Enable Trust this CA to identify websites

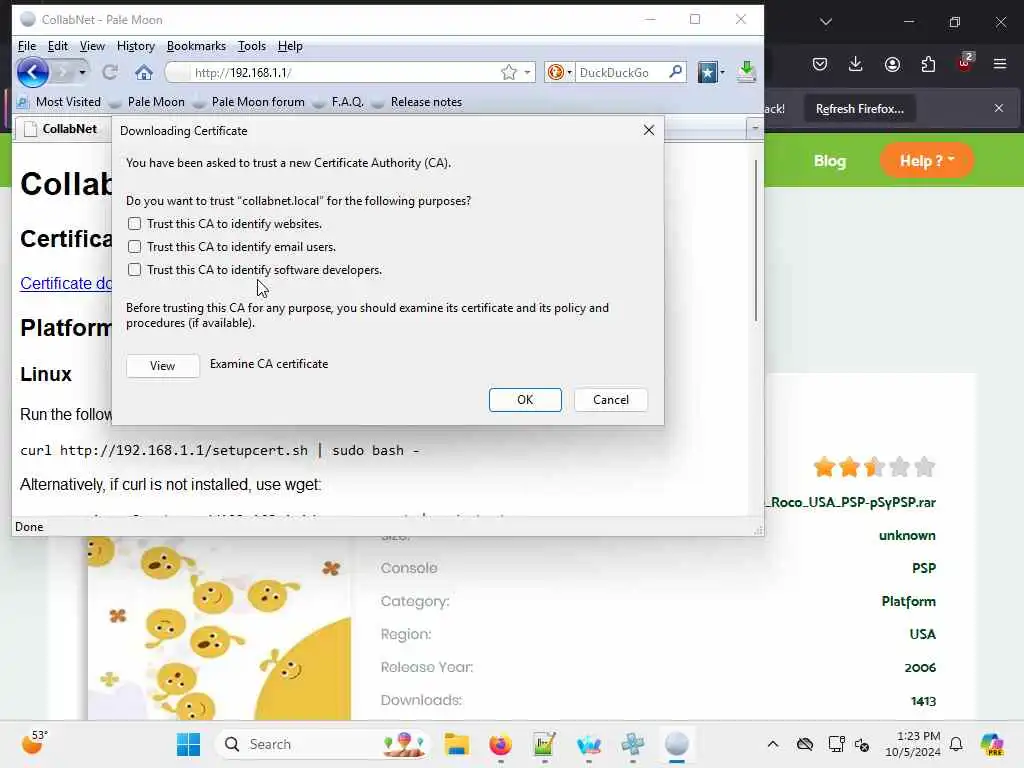(135, 223)
